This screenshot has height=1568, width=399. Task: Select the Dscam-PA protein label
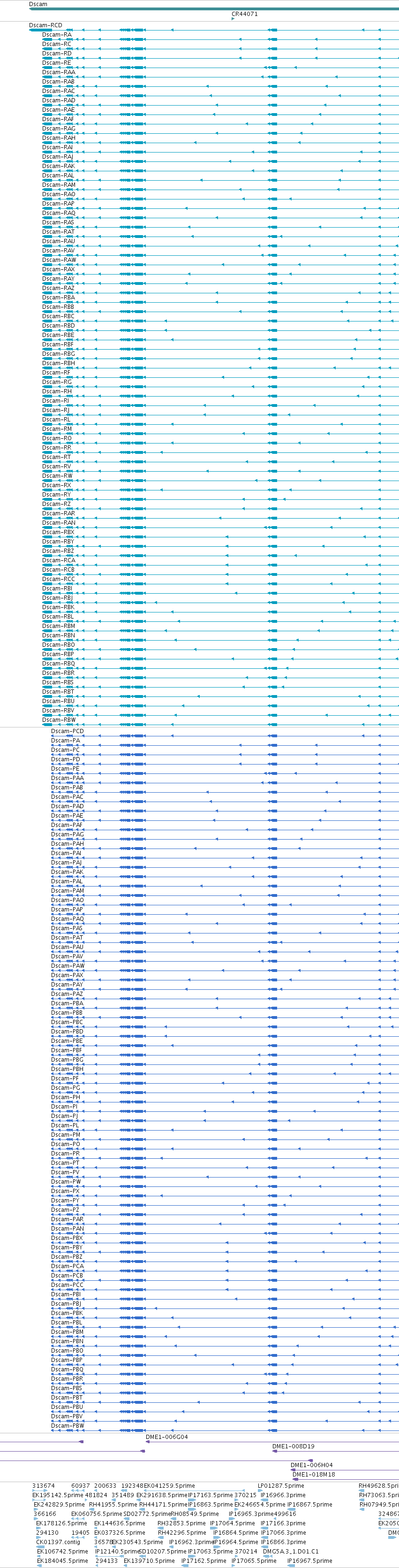[x=66, y=741]
